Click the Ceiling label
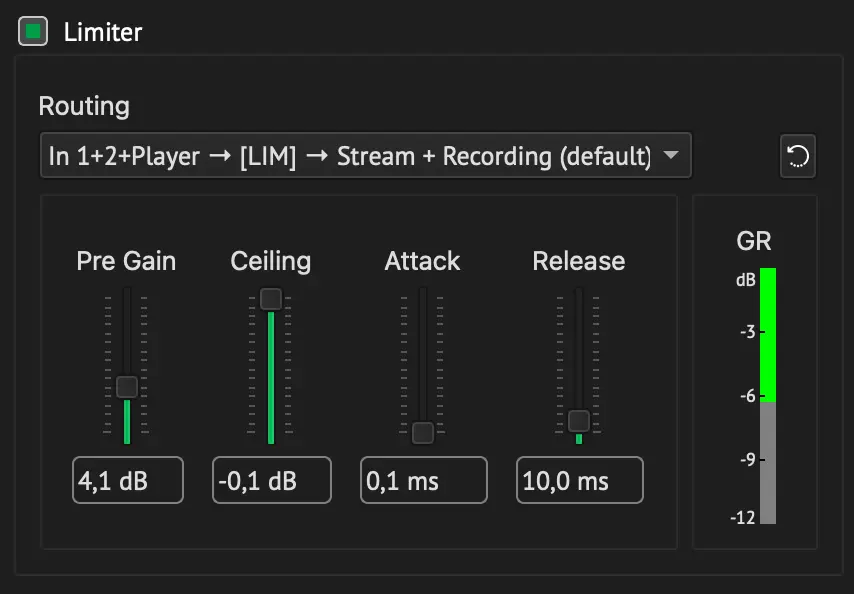Image resolution: width=854 pixels, height=594 pixels. point(271,261)
